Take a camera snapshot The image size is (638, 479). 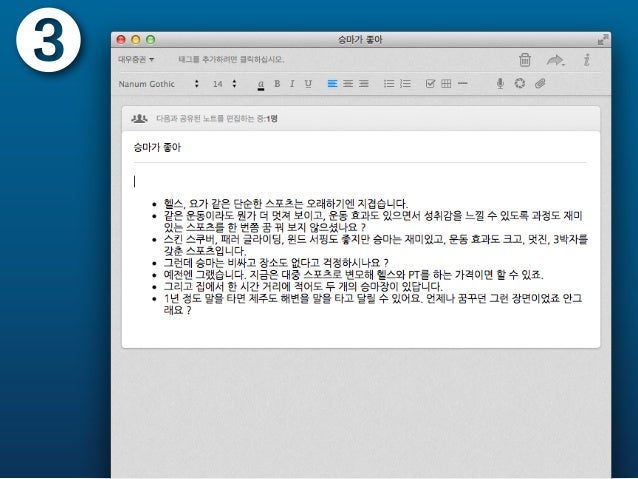pos(520,83)
